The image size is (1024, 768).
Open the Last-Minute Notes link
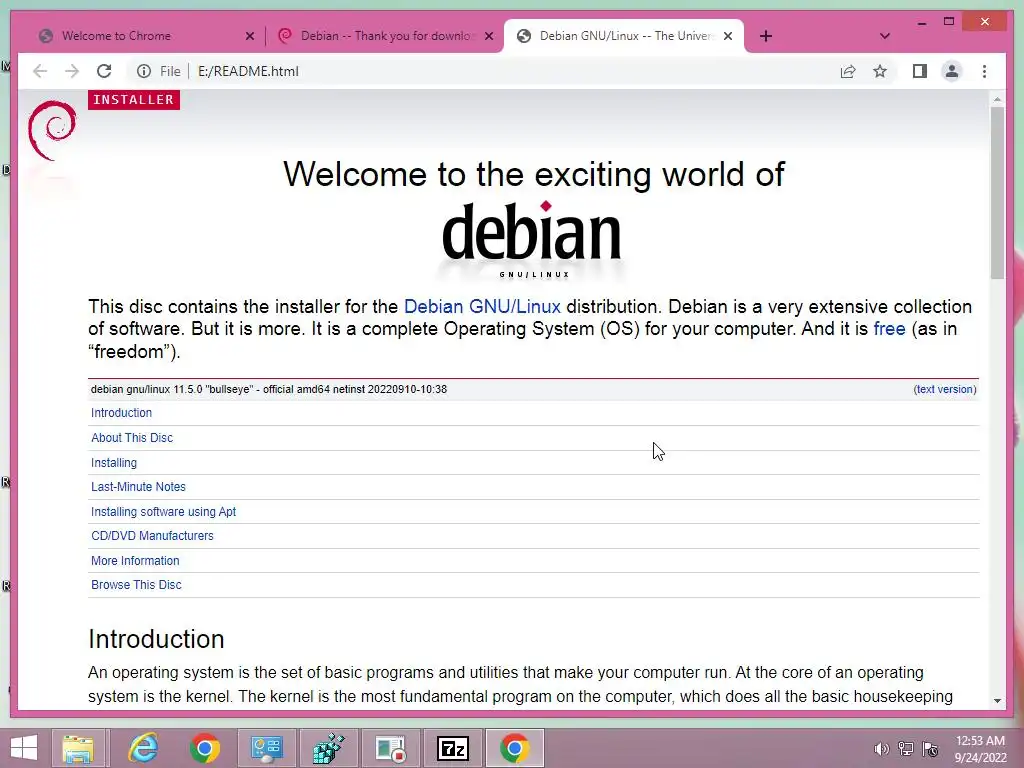(x=138, y=487)
